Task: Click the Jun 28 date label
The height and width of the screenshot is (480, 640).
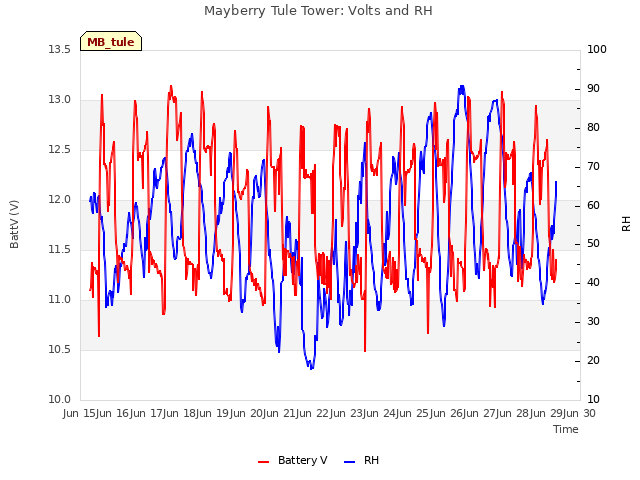Action: point(512,413)
